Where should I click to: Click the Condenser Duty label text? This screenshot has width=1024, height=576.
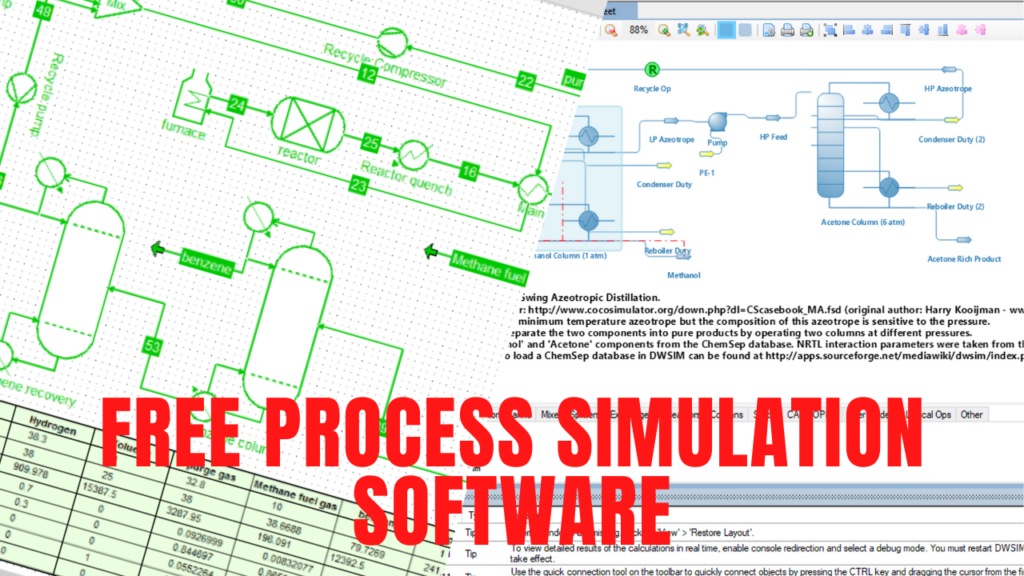[x=664, y=184]
